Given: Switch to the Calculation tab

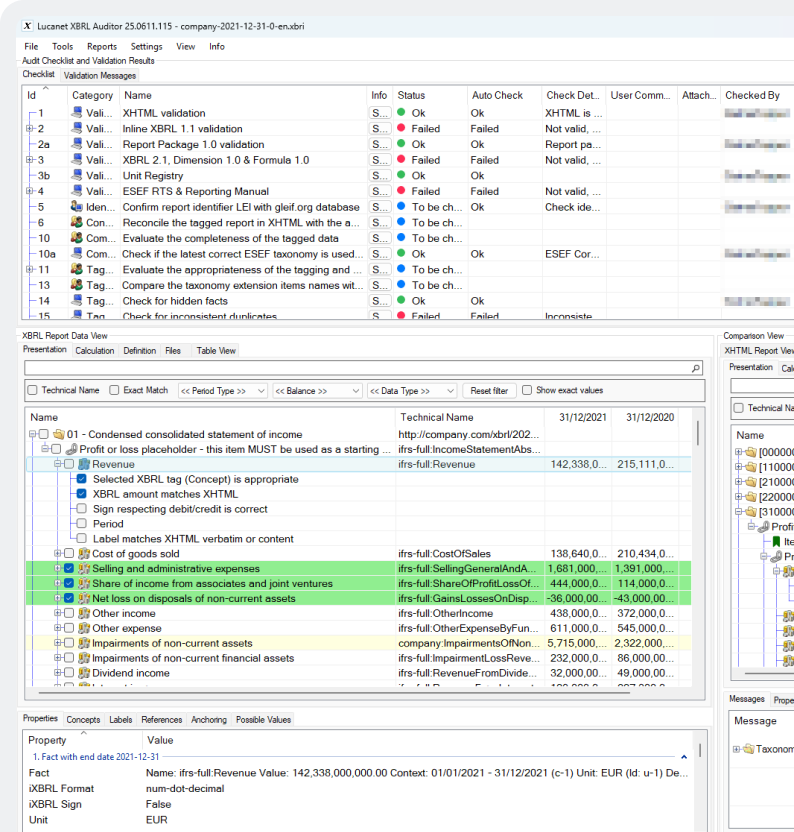Looking at the screenshot, I should pos(95,351).
